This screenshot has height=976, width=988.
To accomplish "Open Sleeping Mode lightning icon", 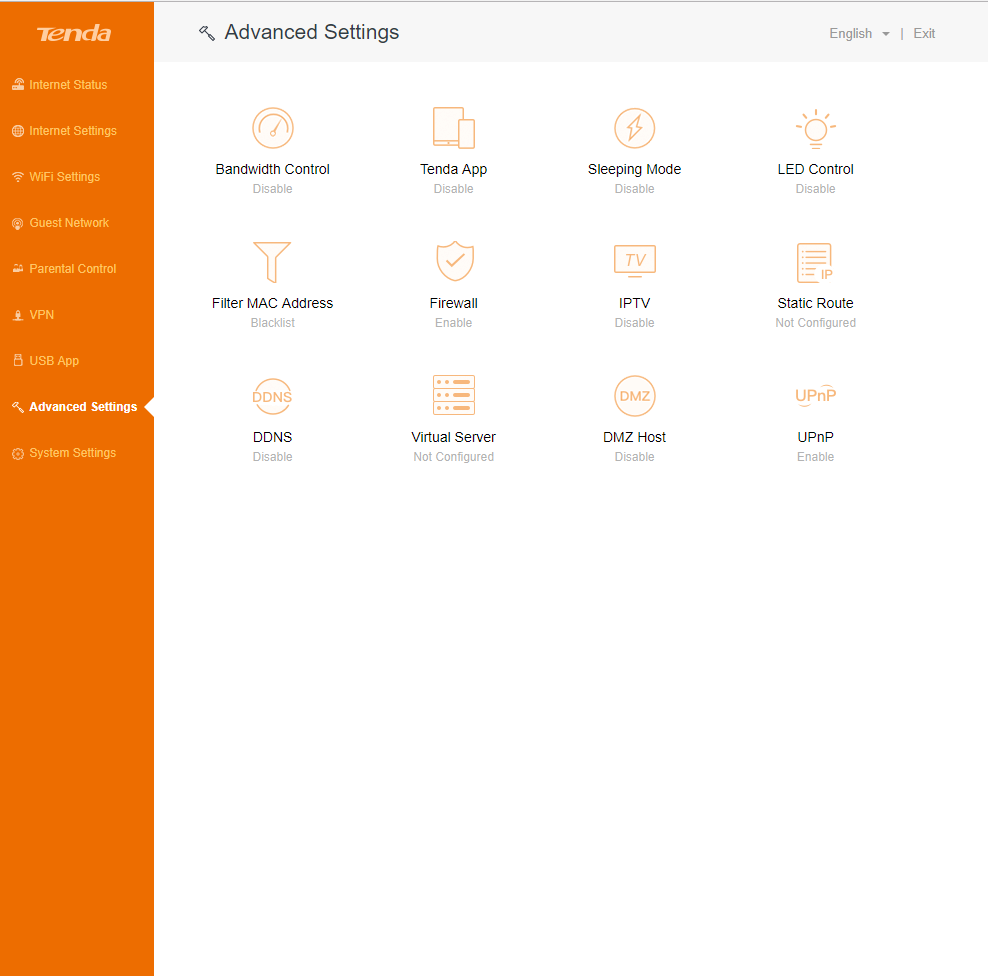I will (x=635, y=128).
